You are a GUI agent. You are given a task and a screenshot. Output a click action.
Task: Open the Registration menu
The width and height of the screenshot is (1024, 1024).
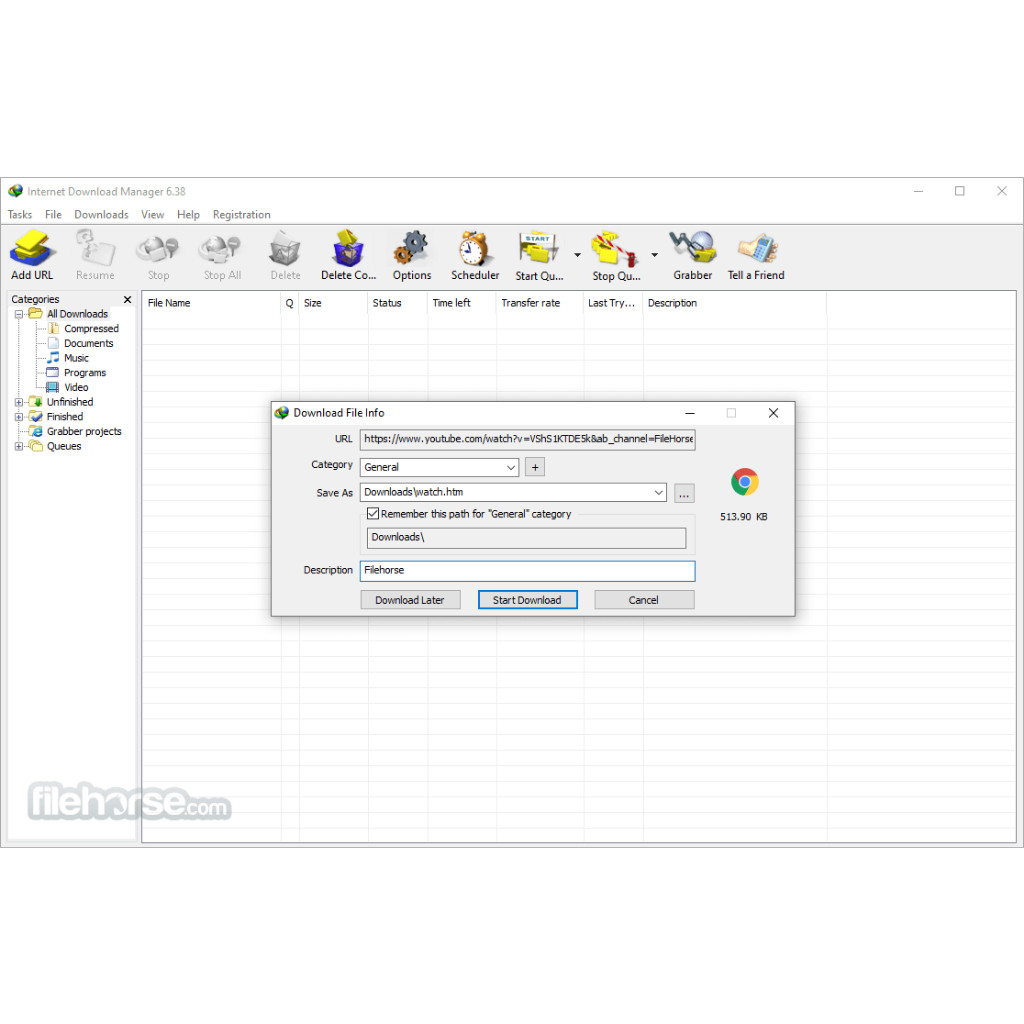click(x=241, y=215)
